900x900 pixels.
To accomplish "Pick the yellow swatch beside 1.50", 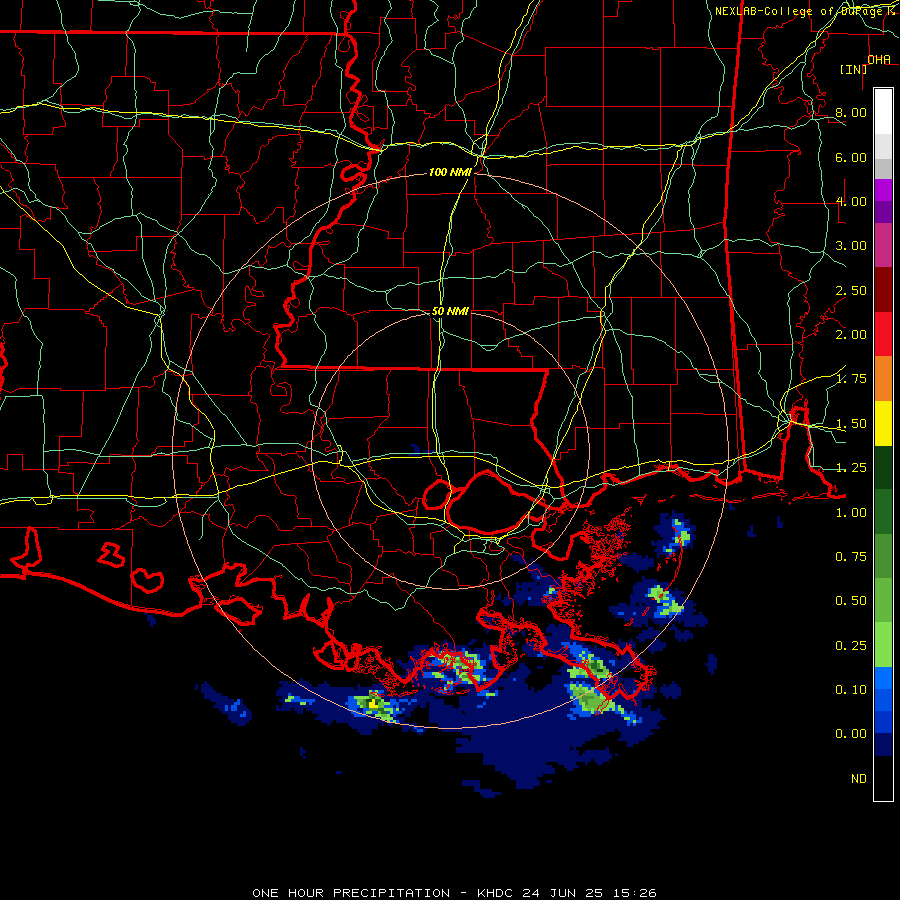I will click(x=883, y=423).
